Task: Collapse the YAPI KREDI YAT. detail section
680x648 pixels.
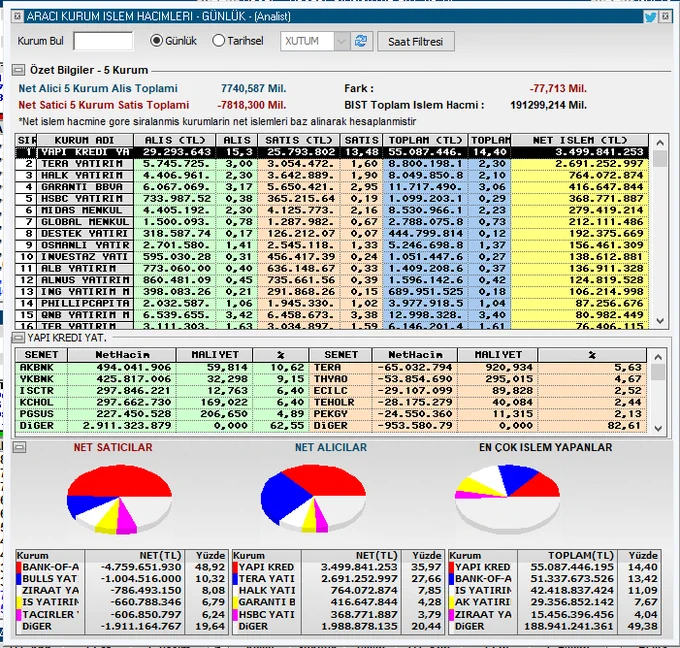Action: (18, 337)
